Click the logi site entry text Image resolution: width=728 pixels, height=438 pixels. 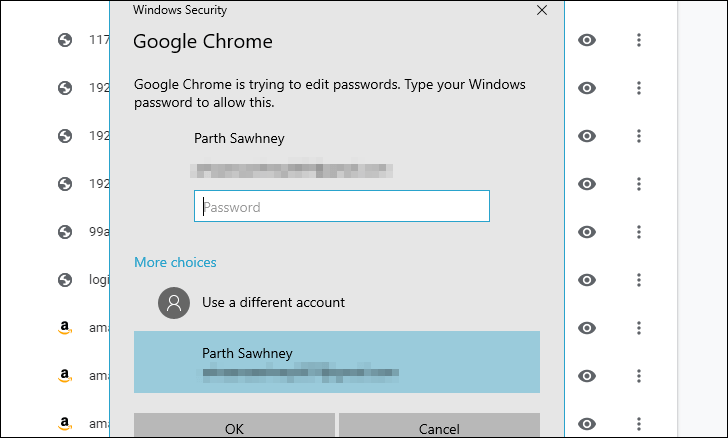pos(99,280)
